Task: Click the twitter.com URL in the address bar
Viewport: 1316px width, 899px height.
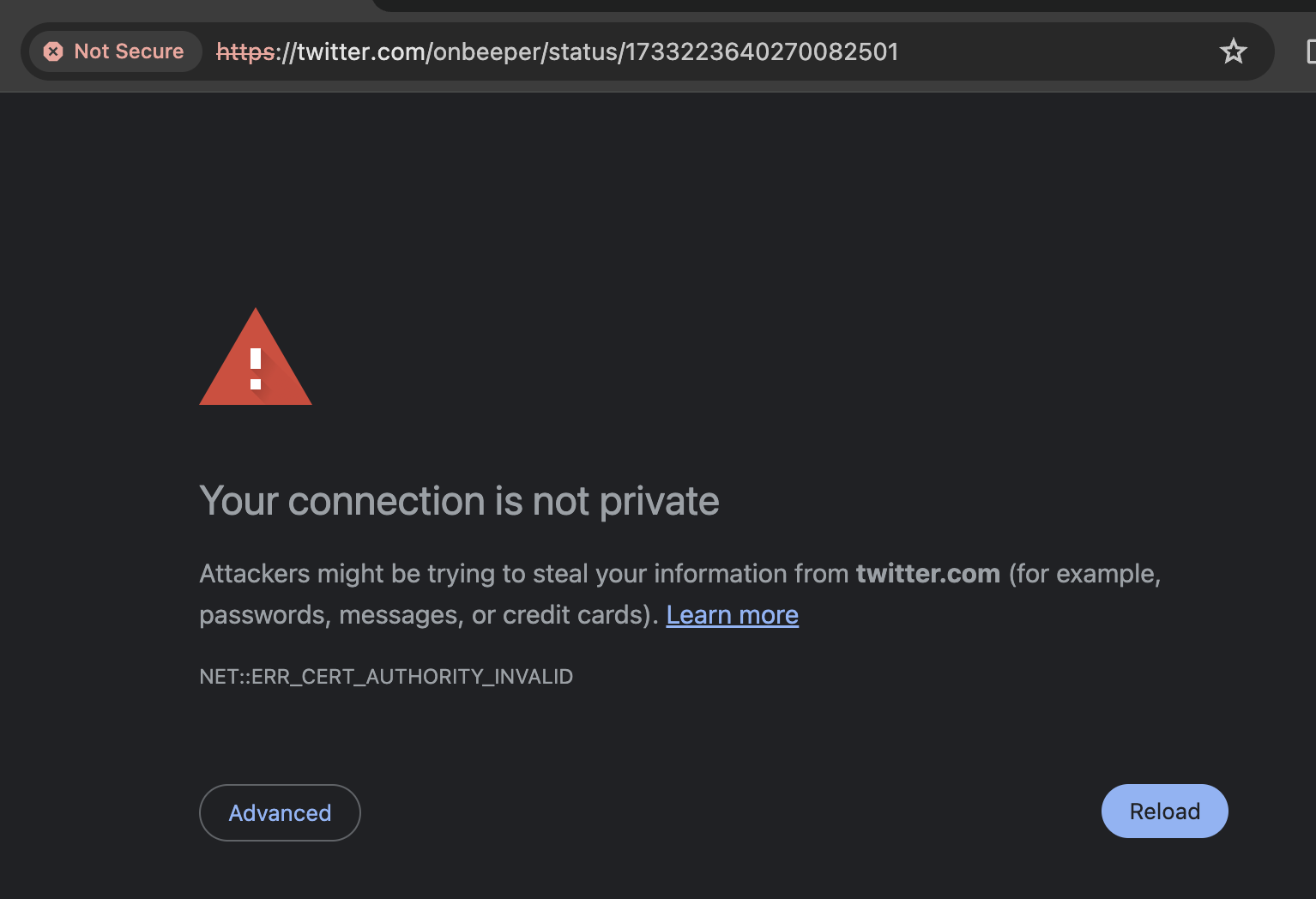Action: pos(359,51)
